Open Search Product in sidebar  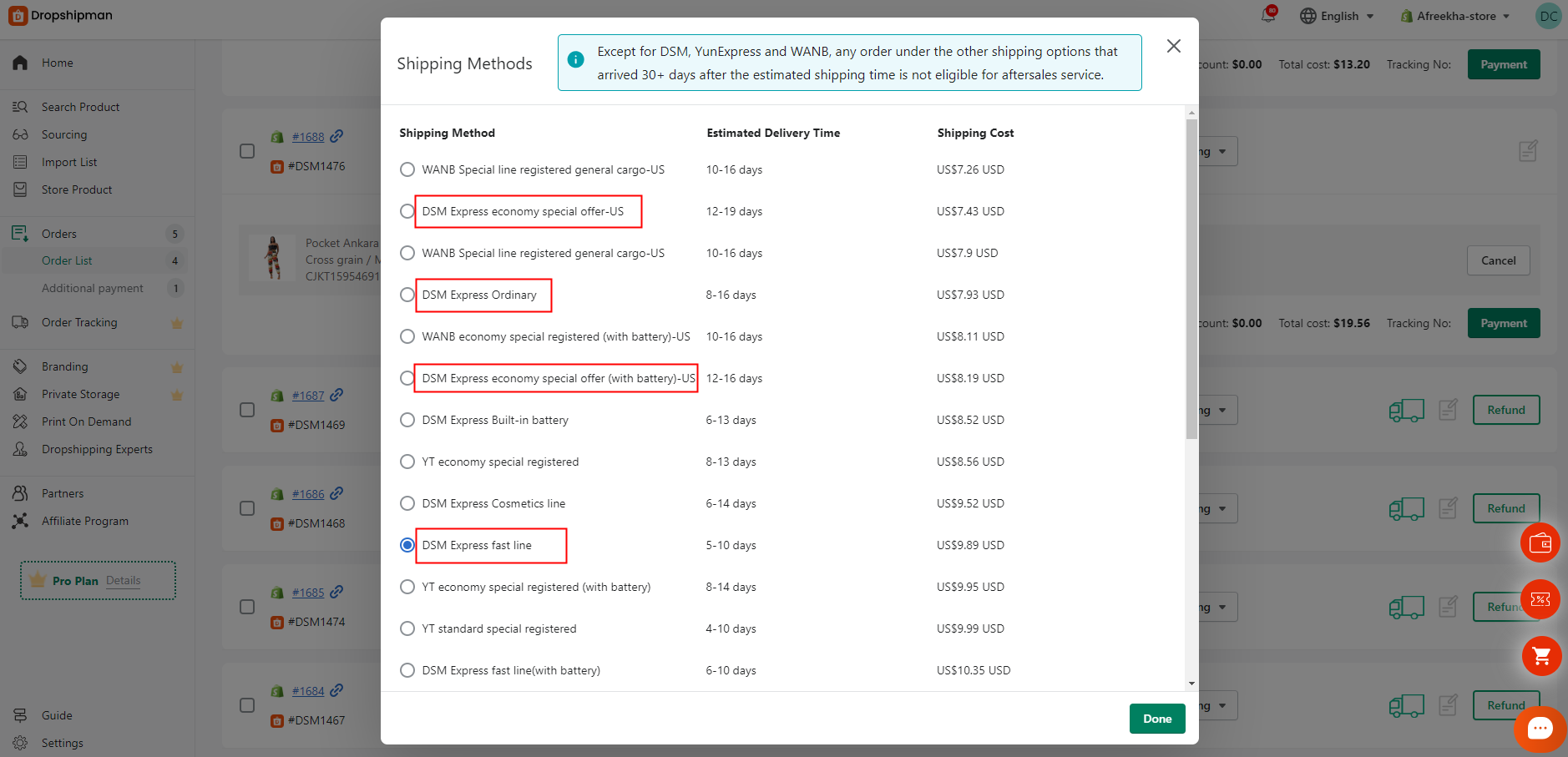coord(80,107)
